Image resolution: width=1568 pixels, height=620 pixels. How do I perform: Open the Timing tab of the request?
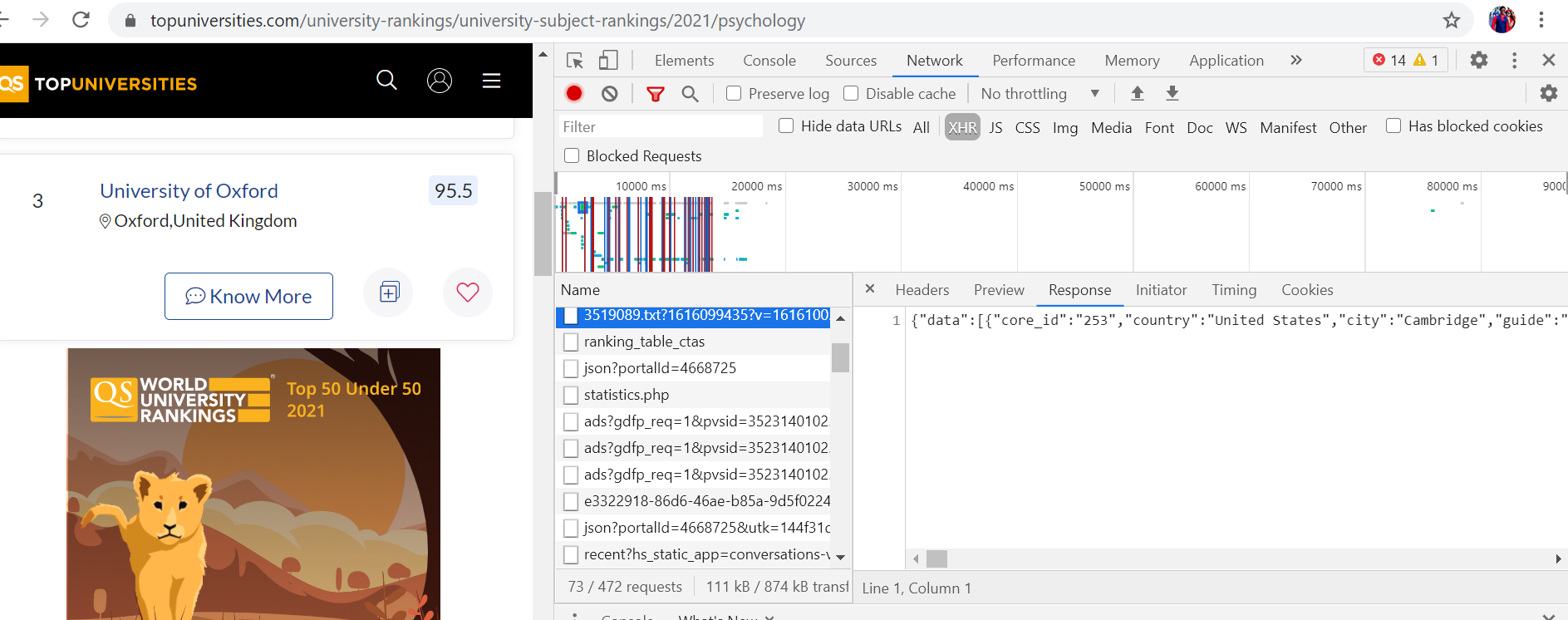pos(1234,290)
